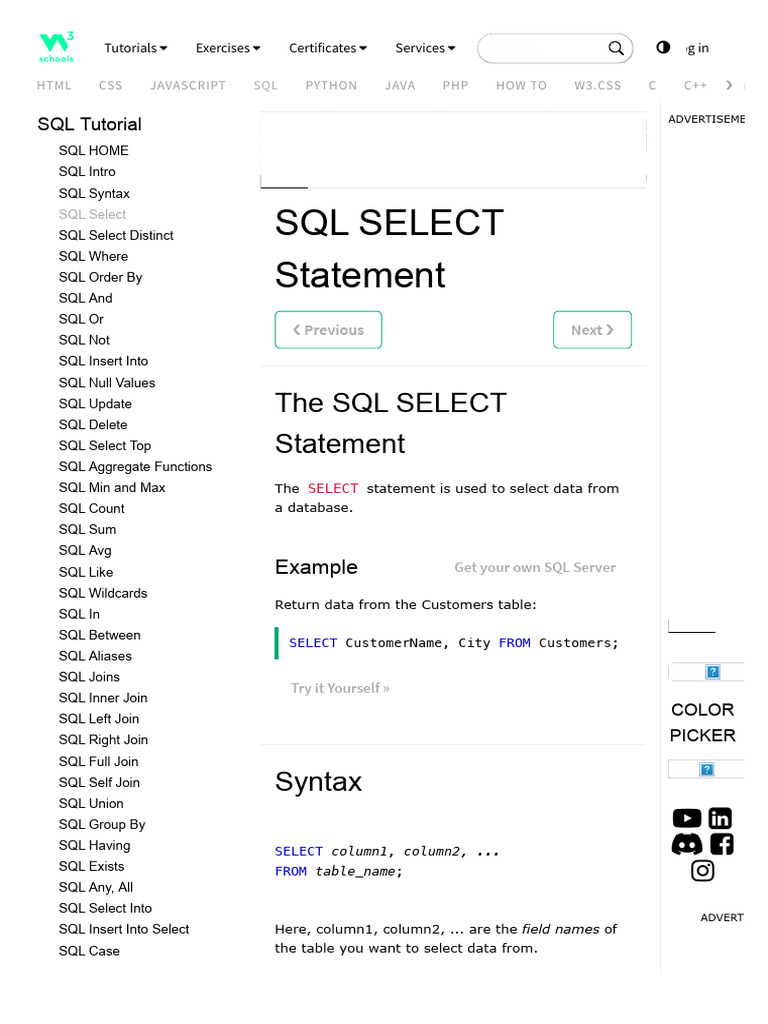Open the Discord social icon
The height and width of the screenshot is (1024, 768).
[x=687, y=844]
